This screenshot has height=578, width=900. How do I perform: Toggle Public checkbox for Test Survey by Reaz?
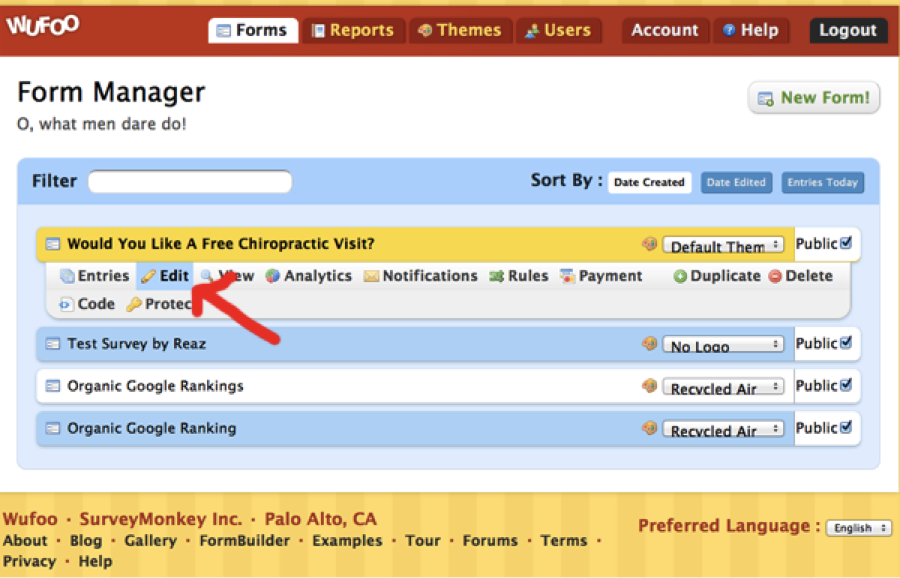(847, 343)
